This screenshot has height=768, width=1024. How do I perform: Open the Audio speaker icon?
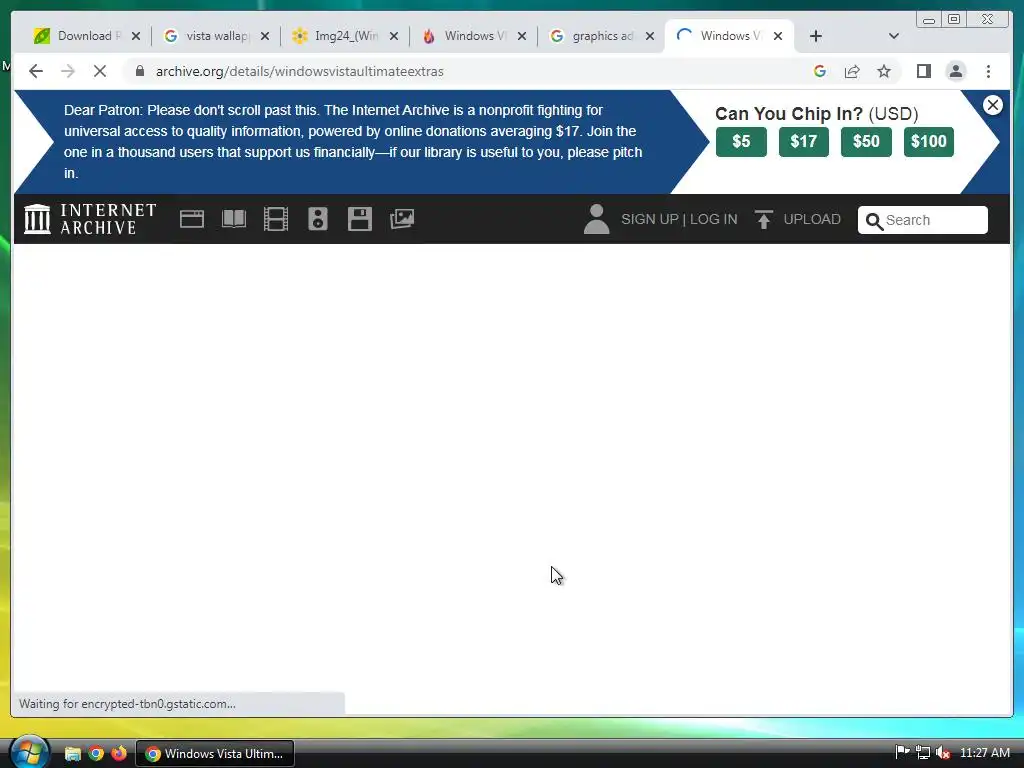pos(317,219)
